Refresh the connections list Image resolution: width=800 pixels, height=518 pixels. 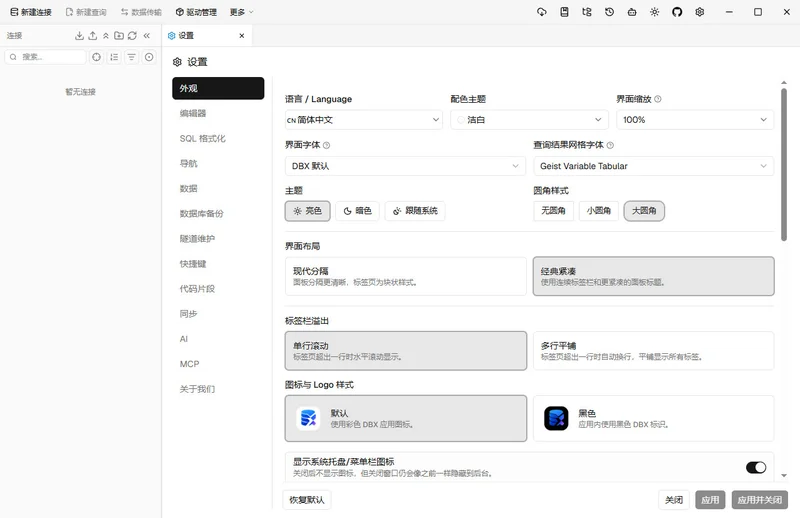click(132, 35)
